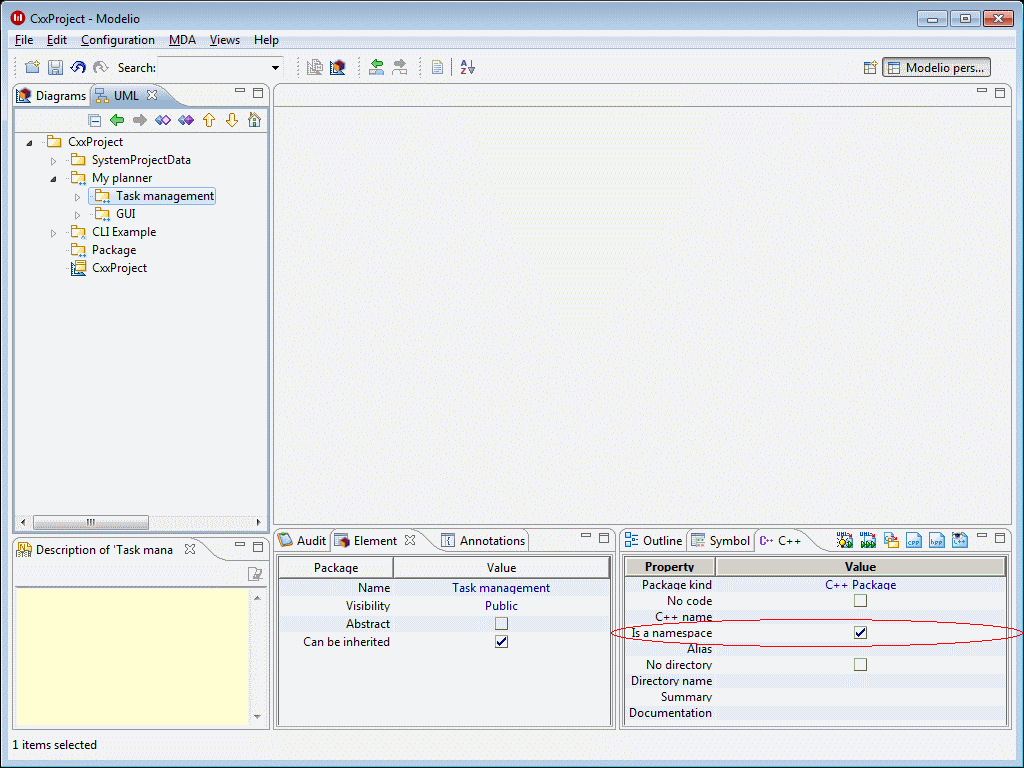Open the File menu

coord(24,40)
